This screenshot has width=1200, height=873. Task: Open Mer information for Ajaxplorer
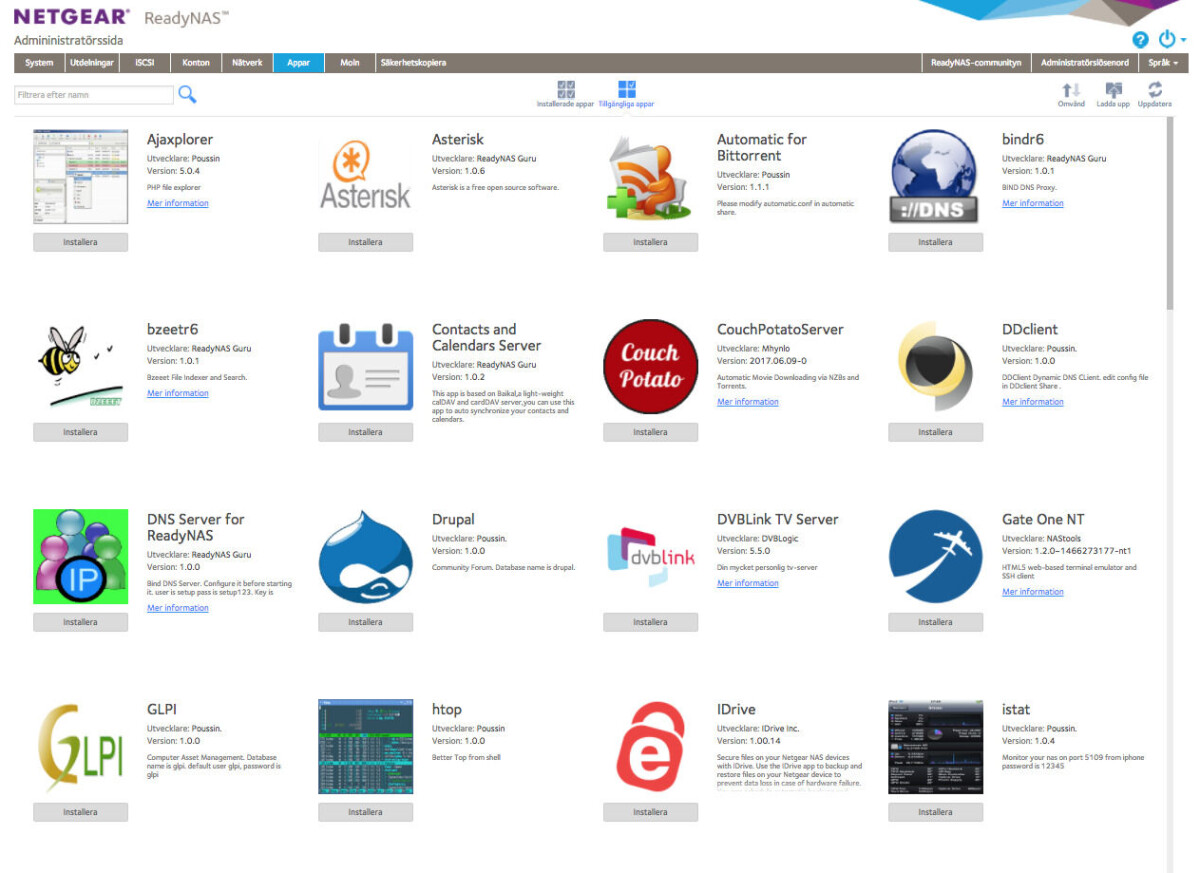point(178,203)
